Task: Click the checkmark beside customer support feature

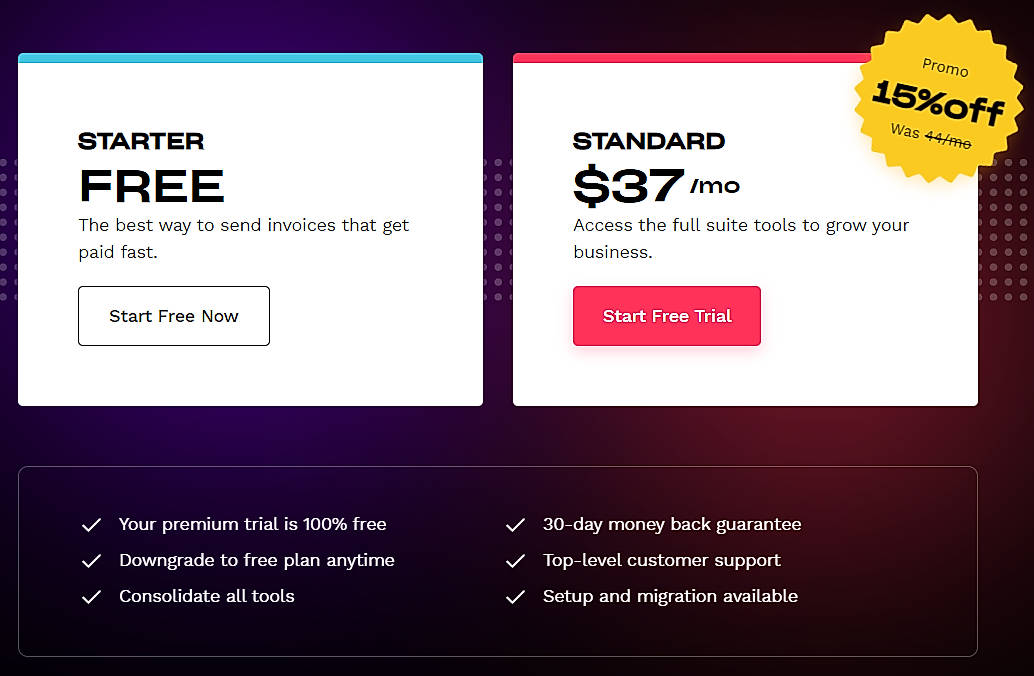Action: tap(516, 560)
